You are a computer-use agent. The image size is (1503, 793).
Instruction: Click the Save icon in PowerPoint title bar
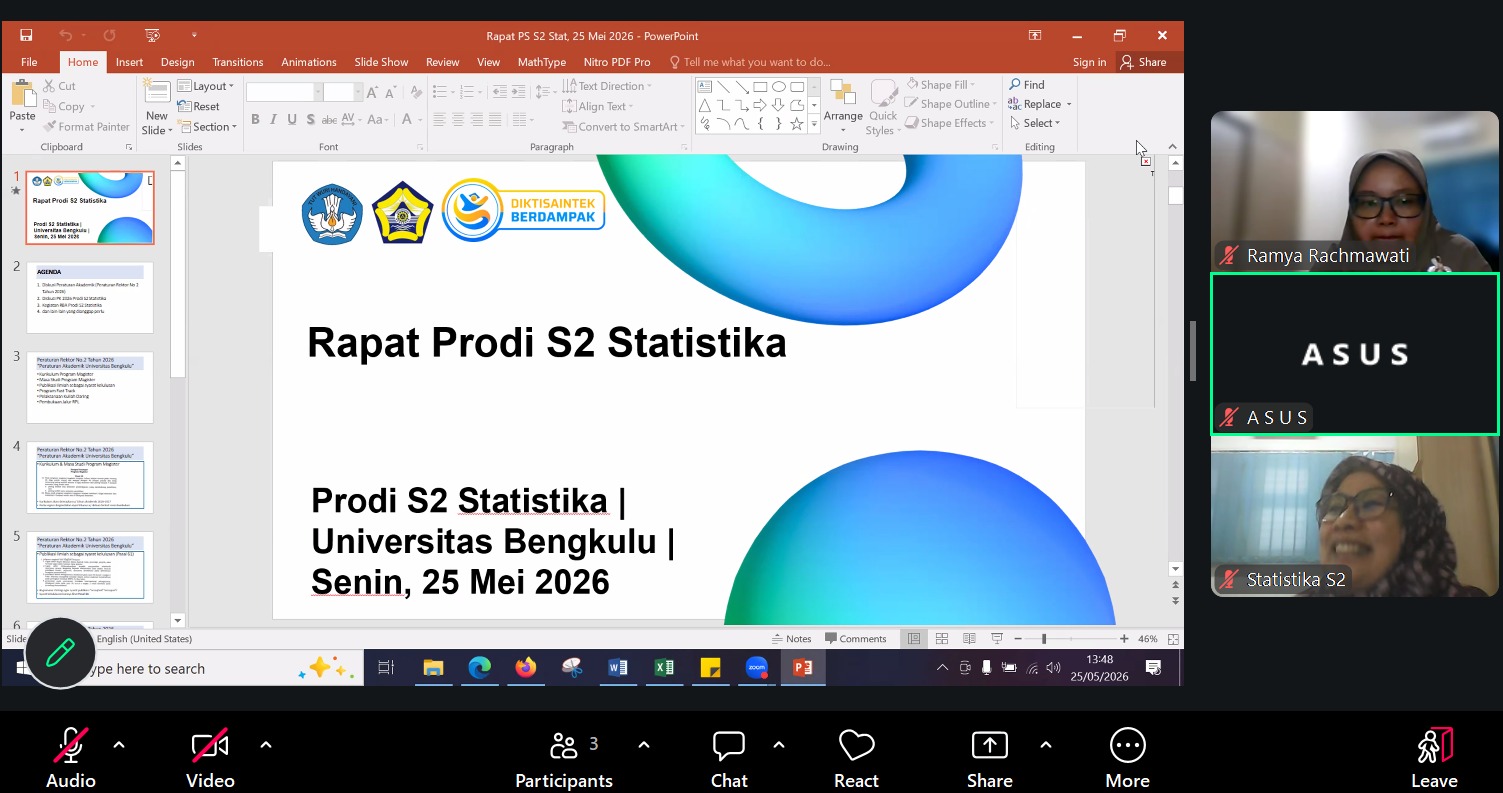pyautogui.click(x=26, y=35)
